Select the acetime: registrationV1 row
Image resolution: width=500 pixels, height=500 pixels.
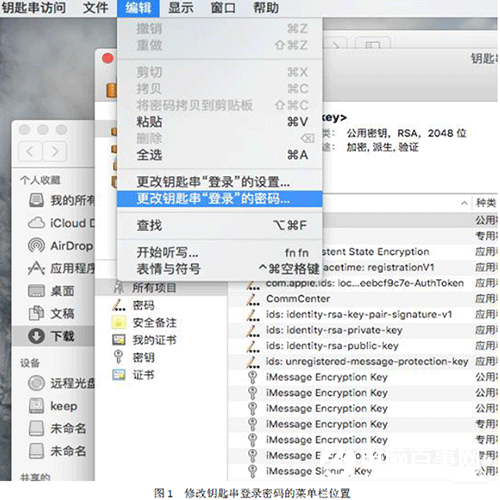[x=410, y=268]
